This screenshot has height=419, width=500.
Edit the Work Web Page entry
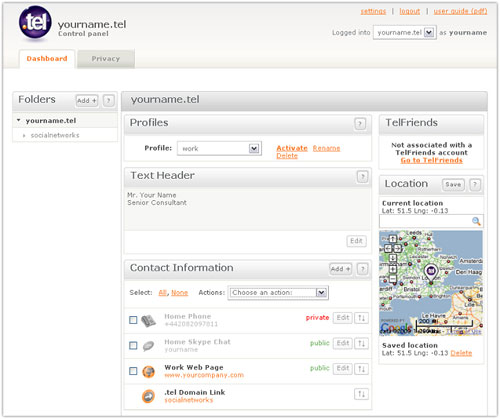click(343, 369)
